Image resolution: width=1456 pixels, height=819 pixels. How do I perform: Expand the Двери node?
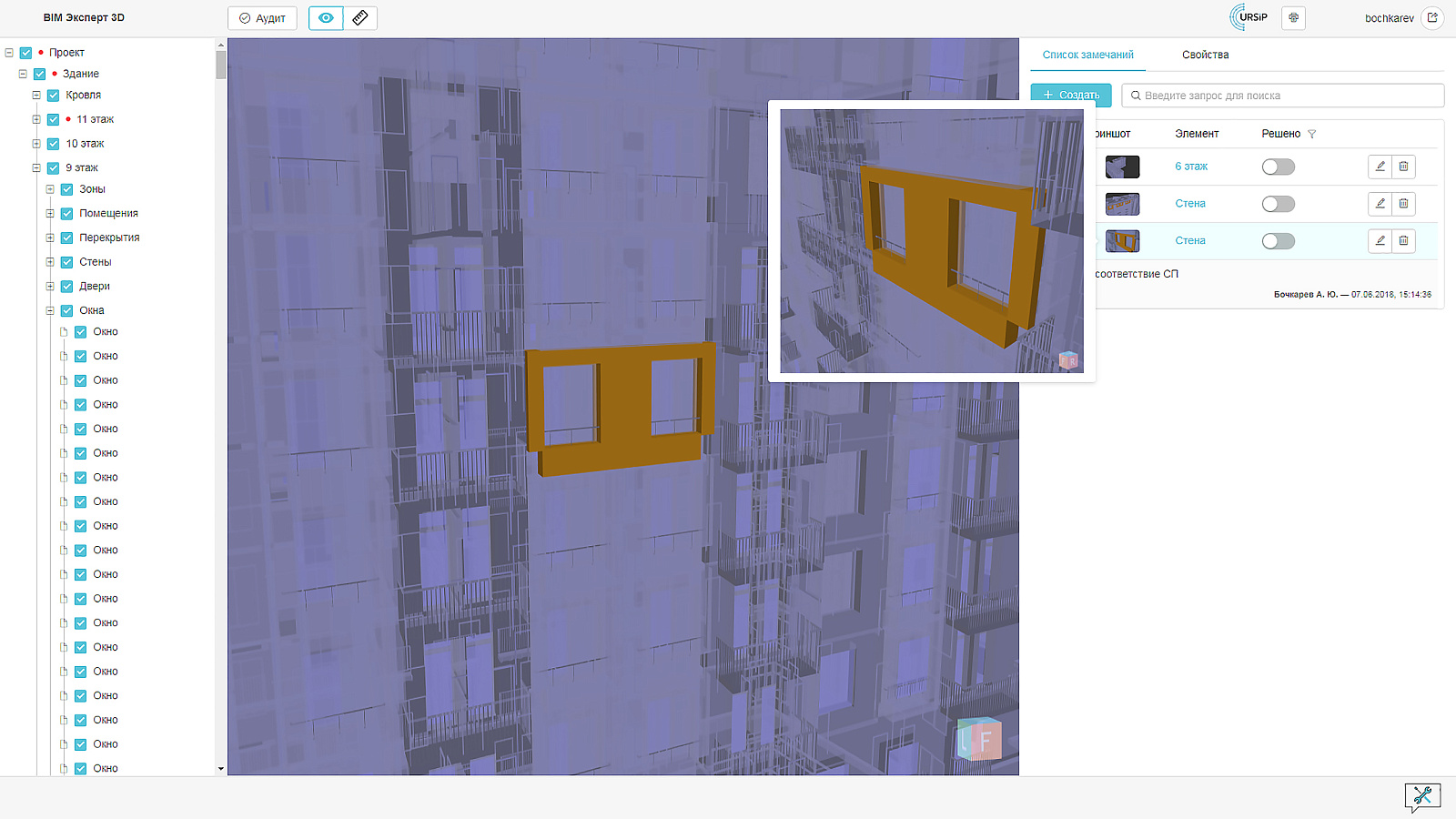point(50,286)
